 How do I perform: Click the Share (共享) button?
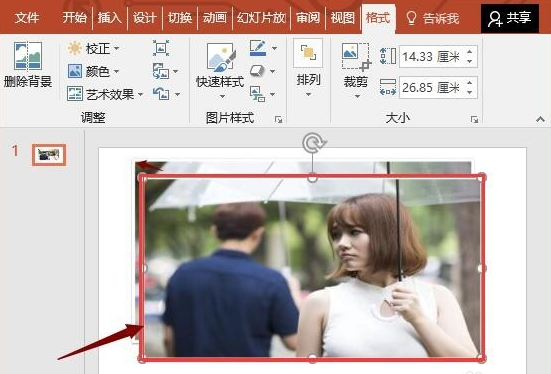pyautogui.click(x=510, y=18)
